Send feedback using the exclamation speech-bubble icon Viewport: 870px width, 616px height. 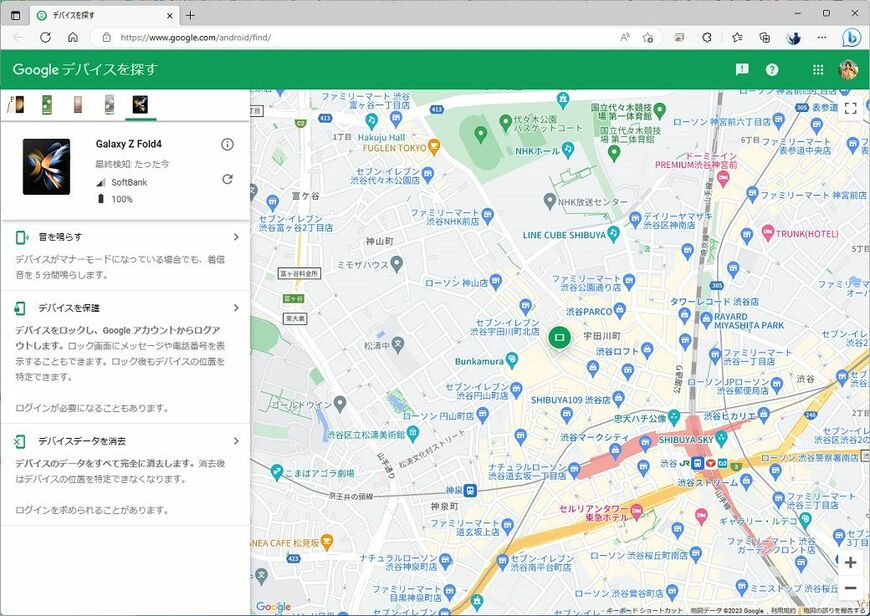[741, 70]
